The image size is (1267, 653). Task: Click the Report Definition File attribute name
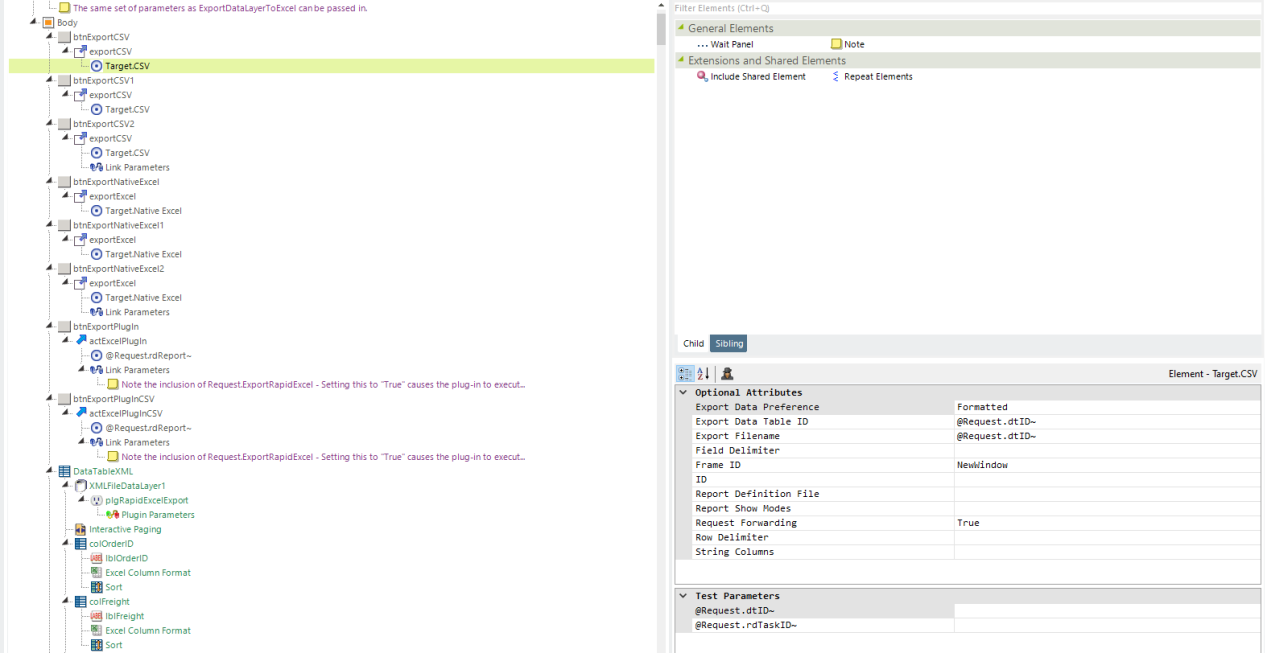[x=757, y=494]
